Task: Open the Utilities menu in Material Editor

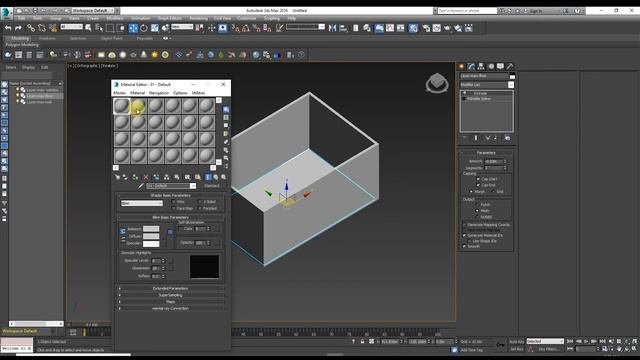Action: click(198, 93)
